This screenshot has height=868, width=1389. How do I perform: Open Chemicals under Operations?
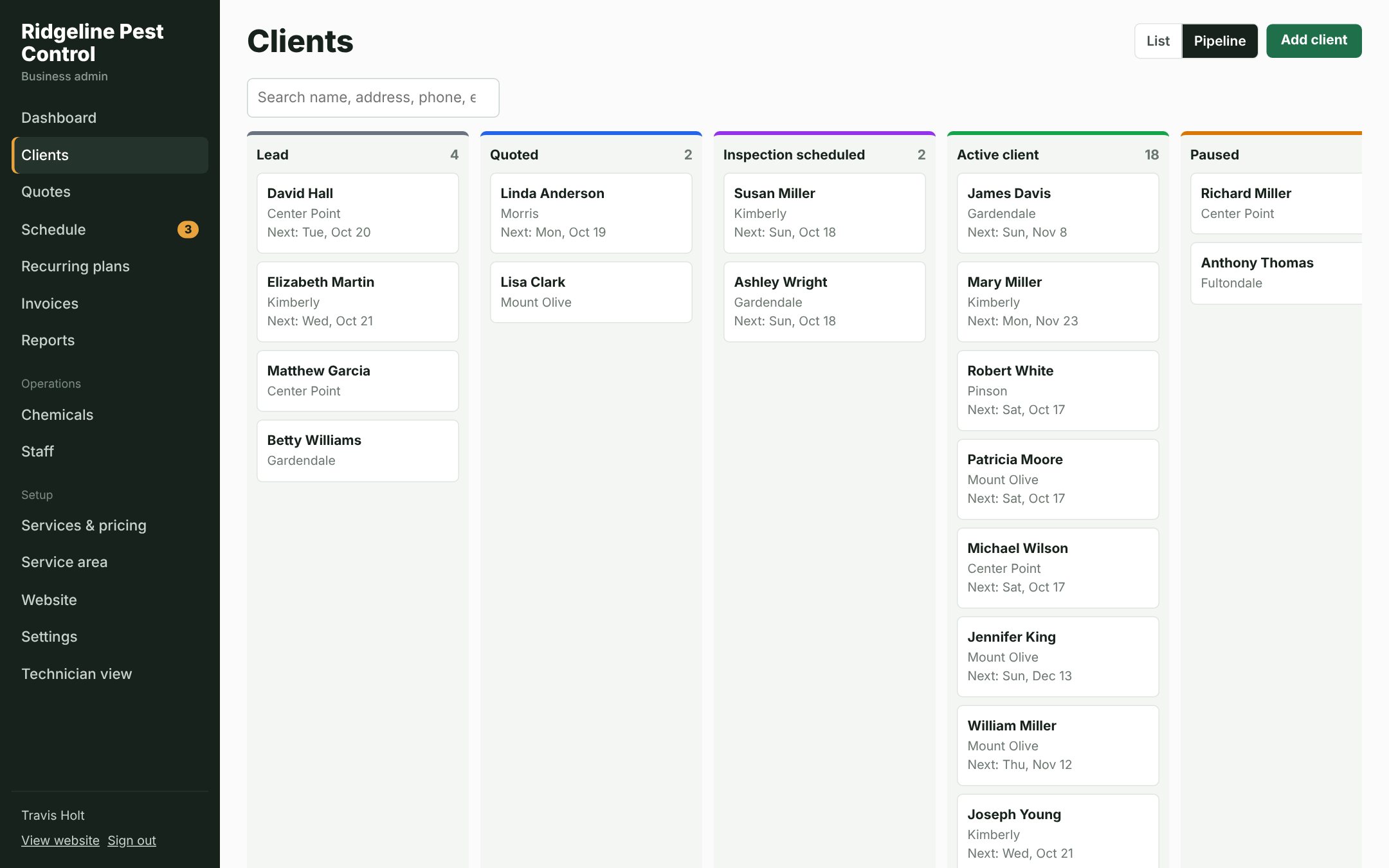coord(109,415)
